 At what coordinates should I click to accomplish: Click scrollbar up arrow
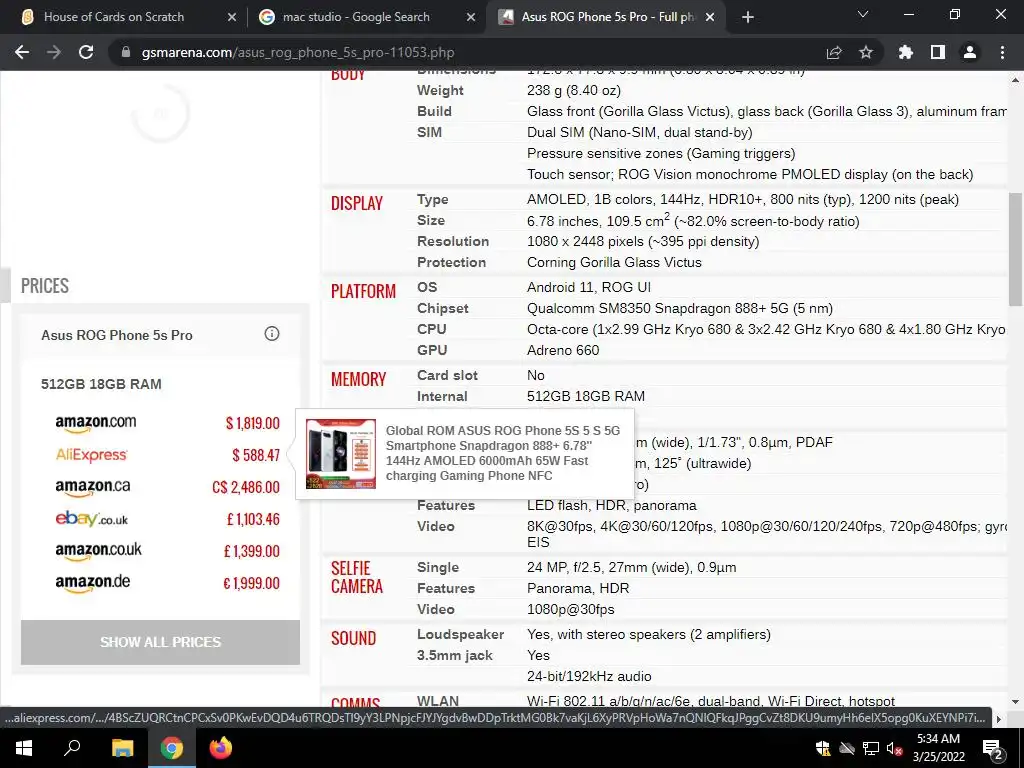point(1015,80)
